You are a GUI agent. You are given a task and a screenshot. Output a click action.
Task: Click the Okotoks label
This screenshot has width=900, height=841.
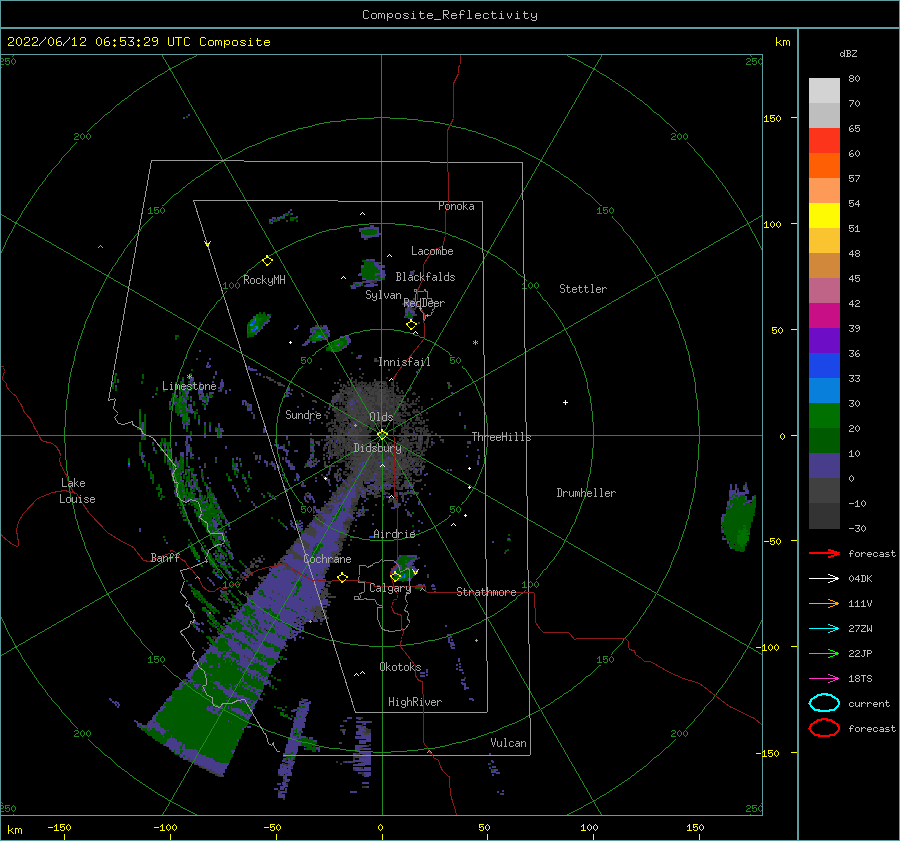tap(400, 667)
